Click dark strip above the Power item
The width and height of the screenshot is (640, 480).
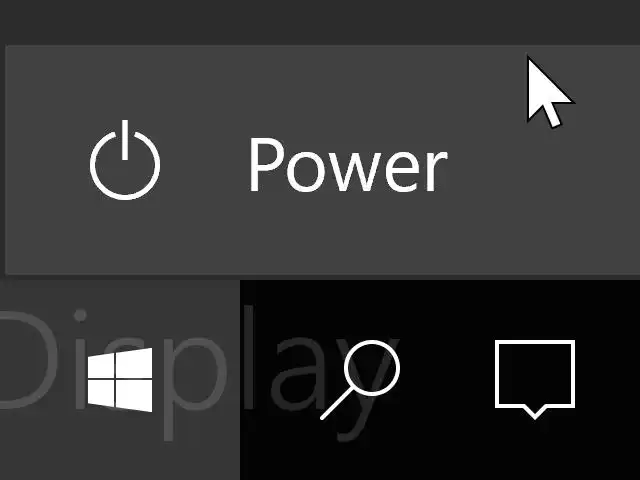(x=320, y=20)
